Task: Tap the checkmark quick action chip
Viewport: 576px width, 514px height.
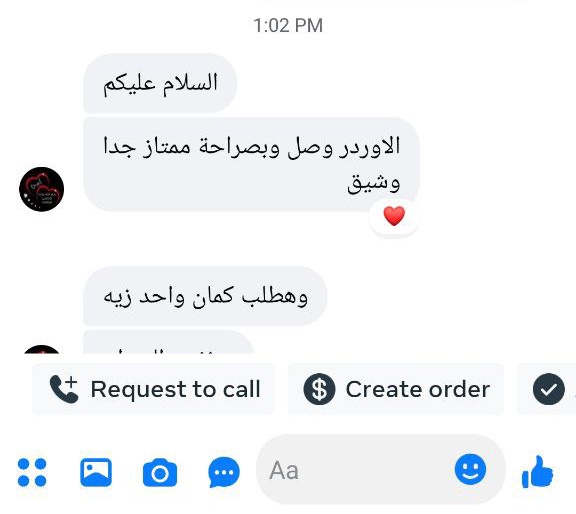Action: (x=547, y=389)
